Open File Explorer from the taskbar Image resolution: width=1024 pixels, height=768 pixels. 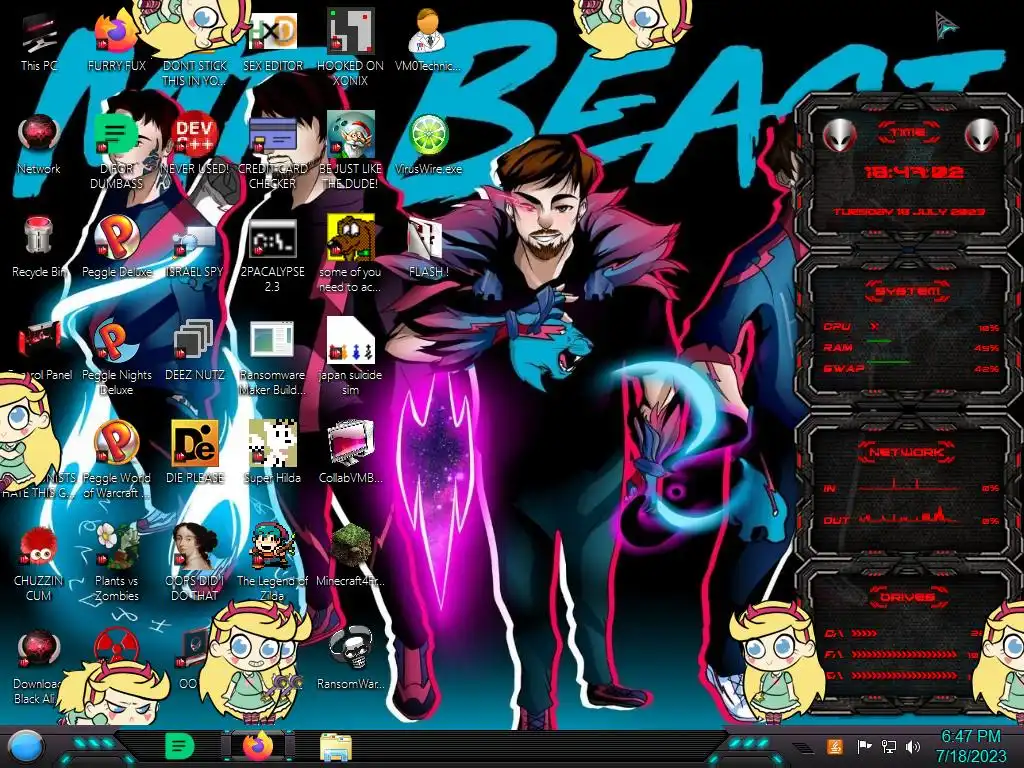pyautogui.click(x=336, y=746)
